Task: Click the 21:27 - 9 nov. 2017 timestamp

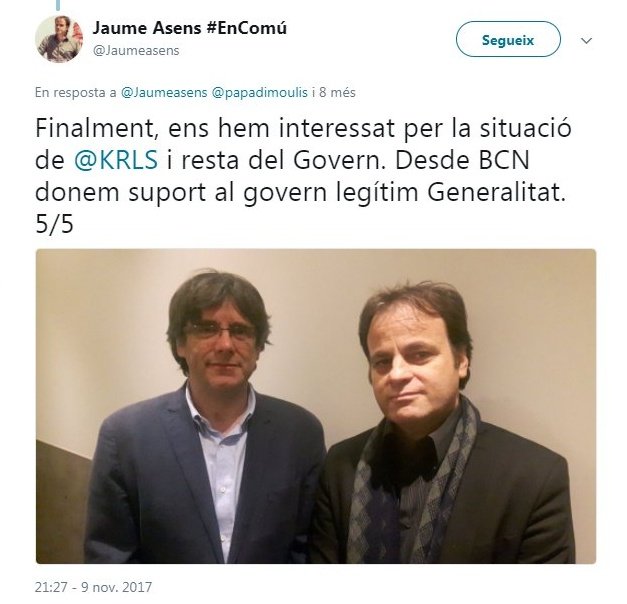Action: (x=93, y=587)
